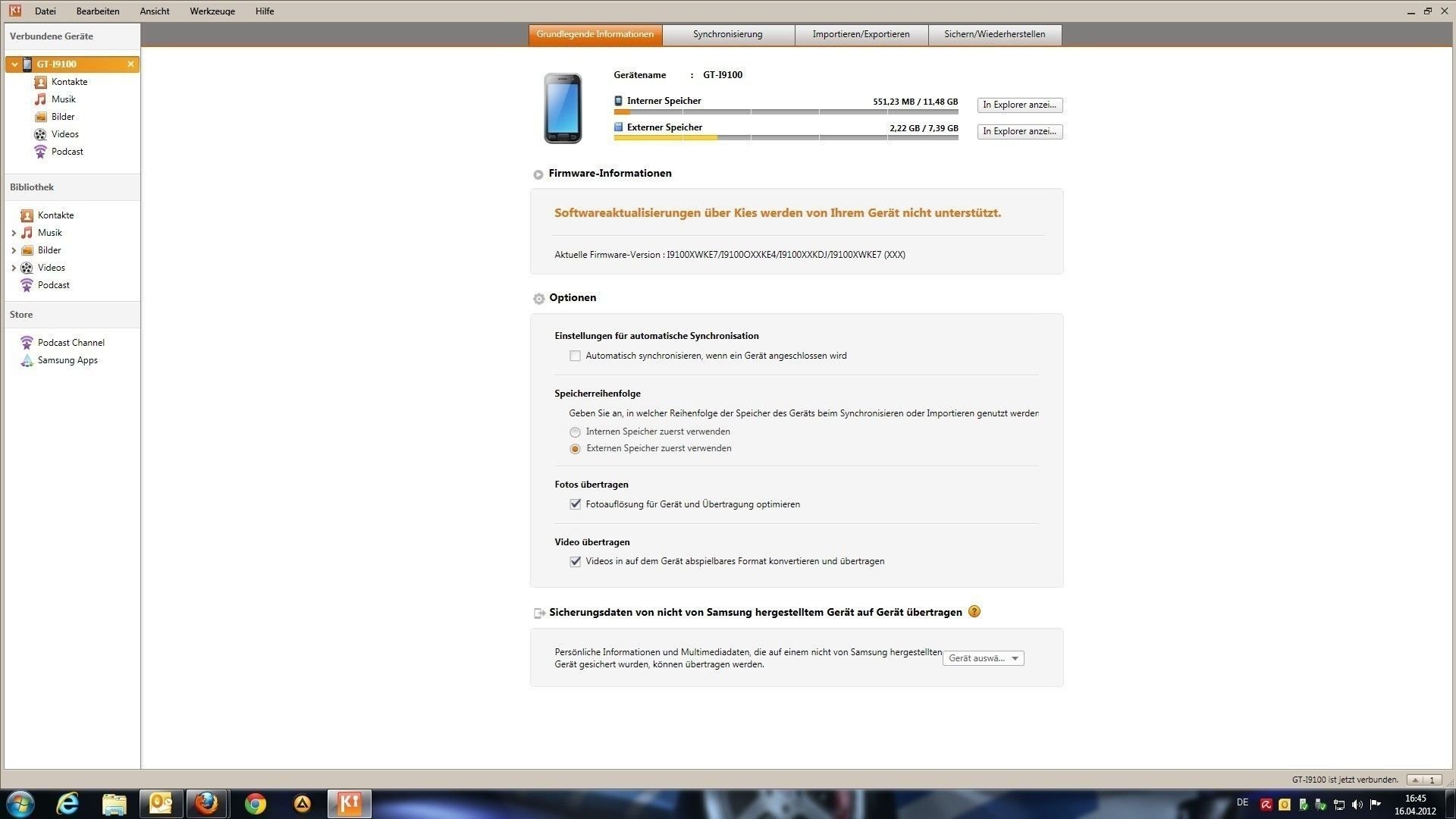This screenshot has height=819, width=1456.
Task: Switch to Grundlegende Informationen tab
Action: point(595,35)
